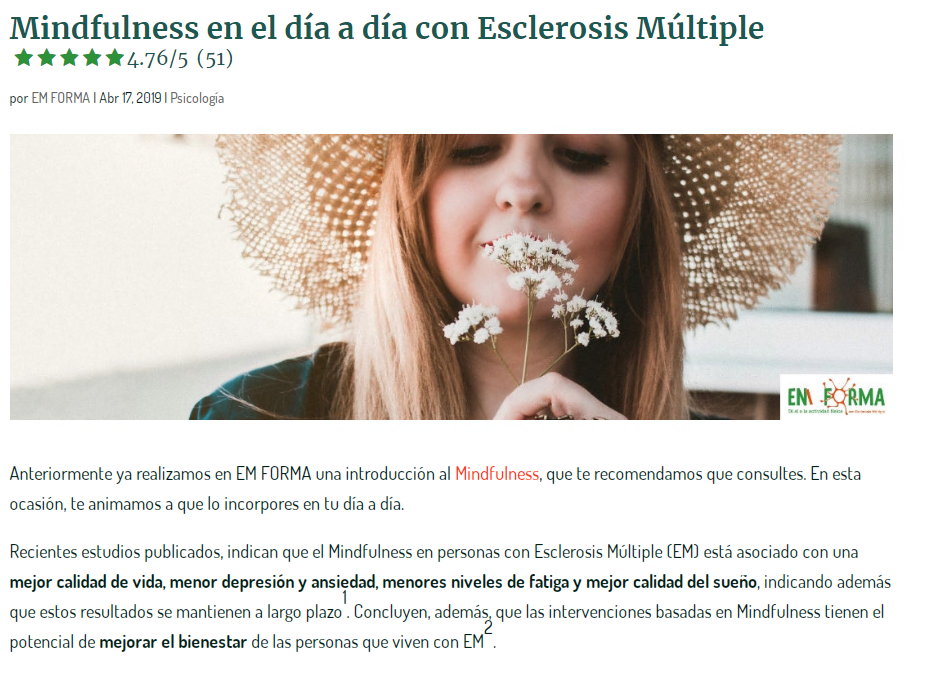The width and height of the screenshot is (928, 677).
Task: Click the third green rating star
Action: [x=69, y=58]
